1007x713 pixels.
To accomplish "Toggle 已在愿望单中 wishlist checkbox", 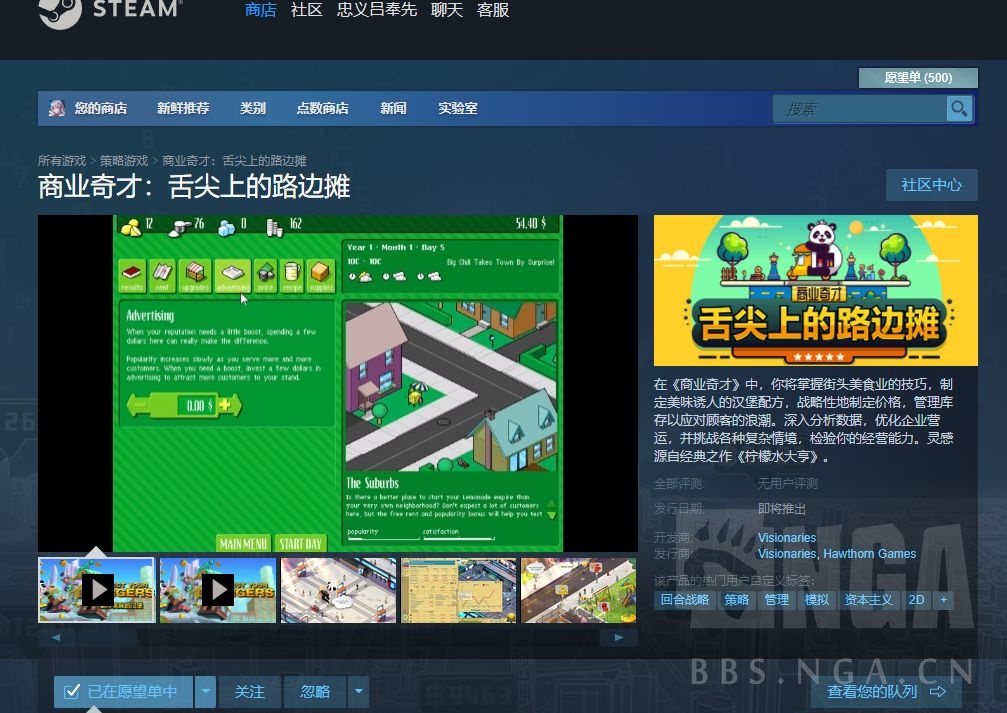I will pyautogui.click(x=72, y=691).
